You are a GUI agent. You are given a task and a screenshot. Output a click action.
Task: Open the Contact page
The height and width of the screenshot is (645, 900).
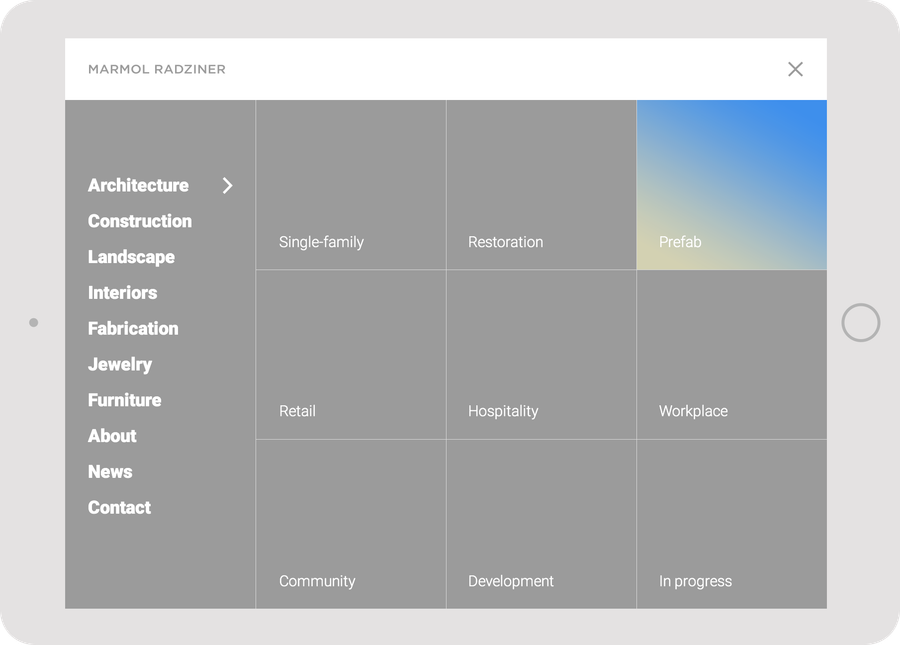(x=119, y=507)
